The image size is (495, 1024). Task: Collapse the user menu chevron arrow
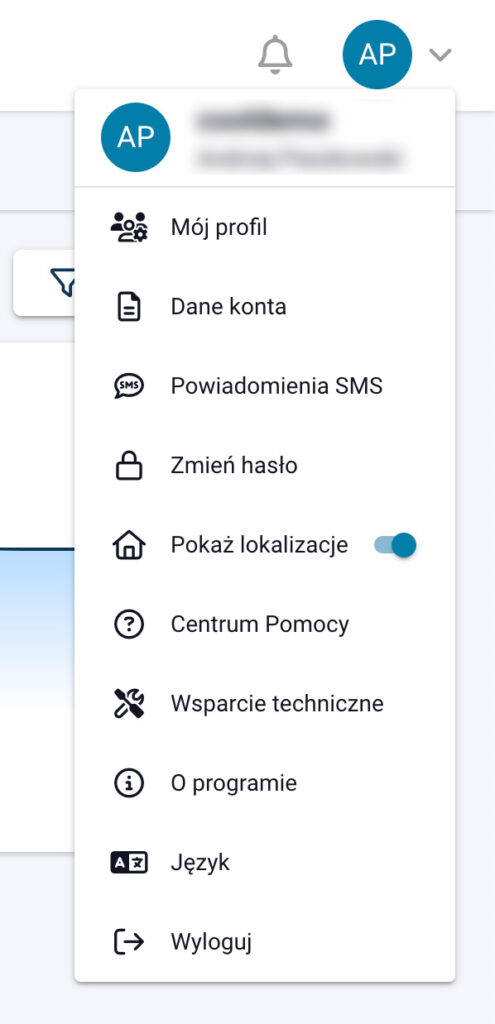point(441,55)
